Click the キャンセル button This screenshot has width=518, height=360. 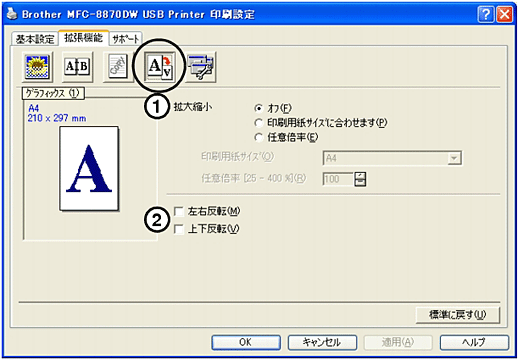[x=322, y=342]
